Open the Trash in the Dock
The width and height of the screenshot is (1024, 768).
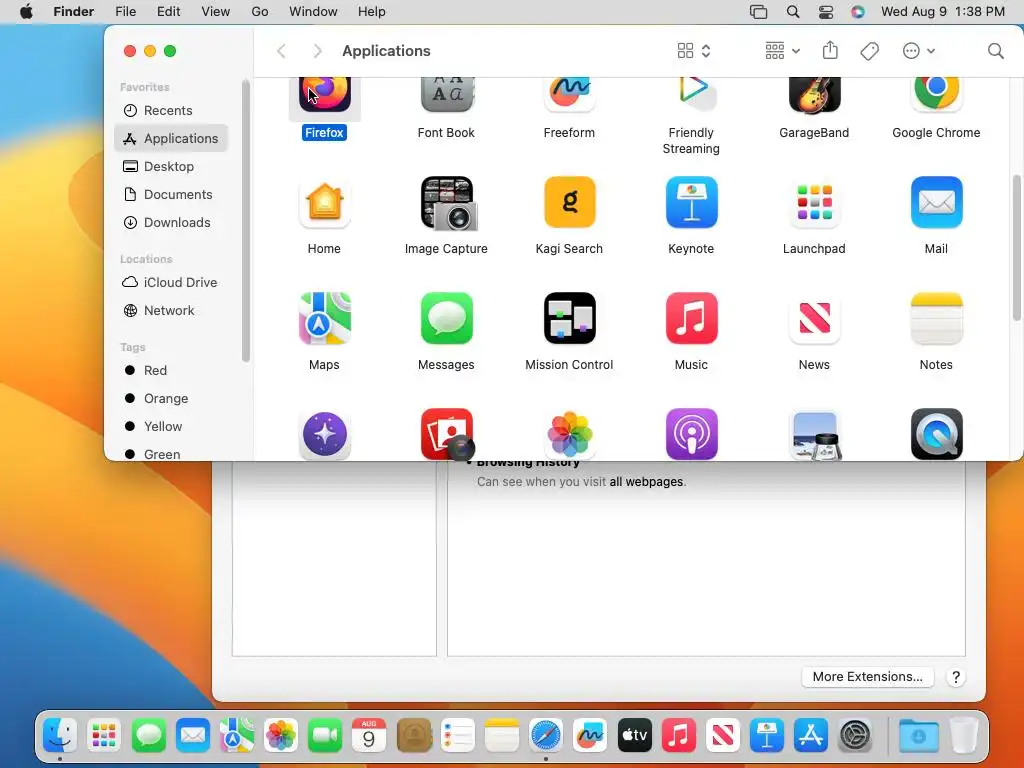coord(964,737)
